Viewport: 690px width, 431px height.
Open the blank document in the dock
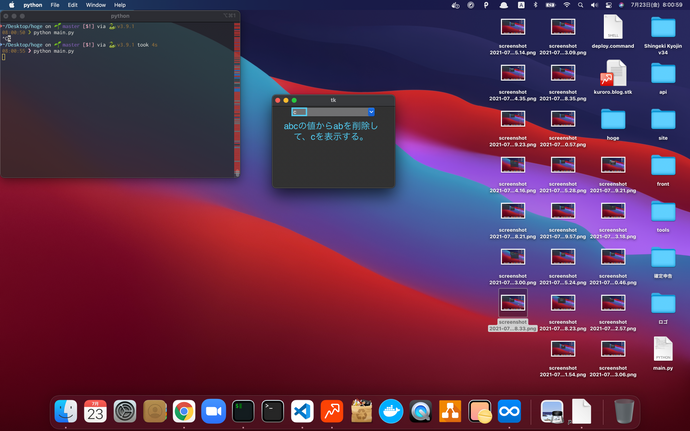click(581, 411)
